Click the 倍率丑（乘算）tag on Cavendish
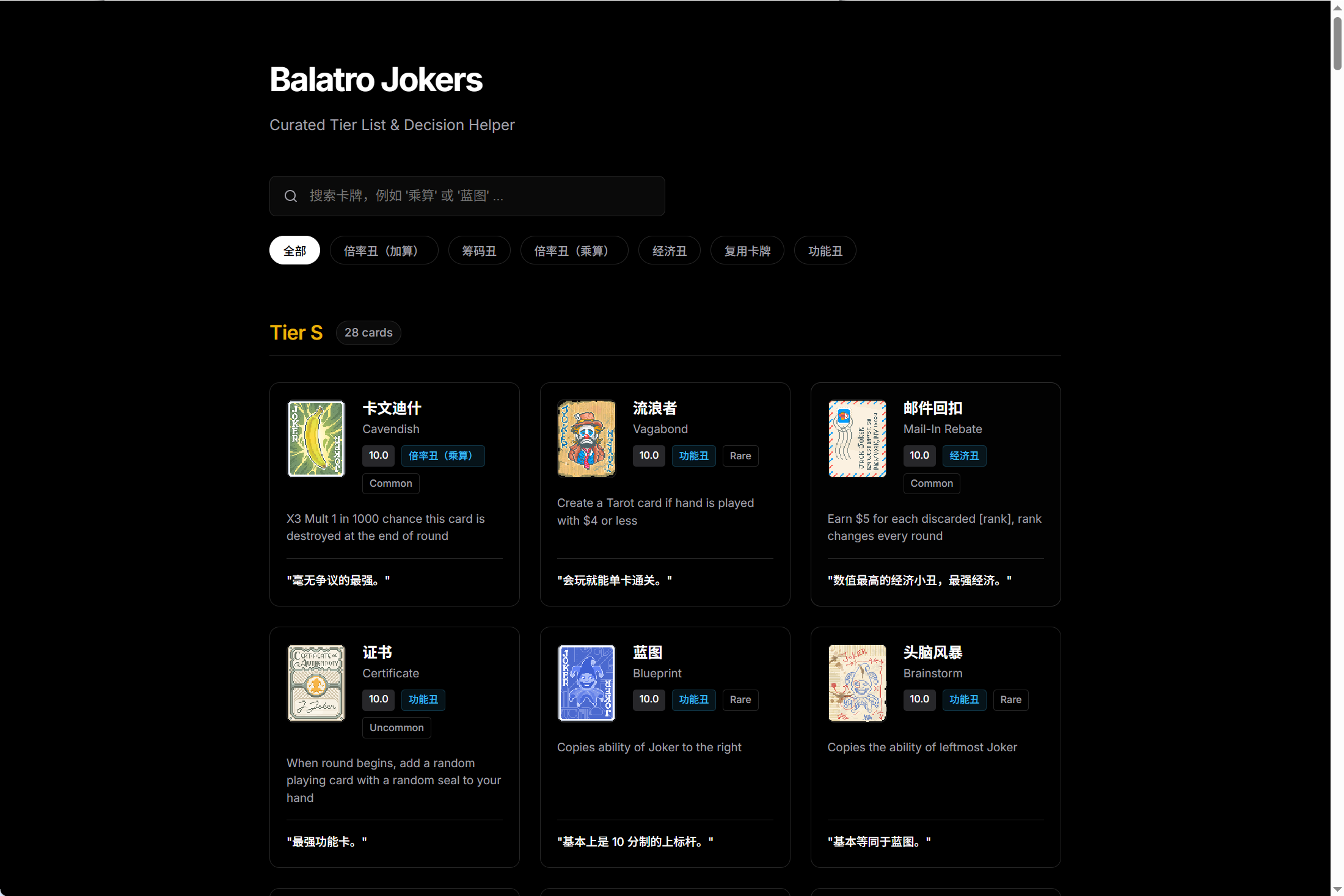This screenshot has width=1344, height=896. point(443,456)
